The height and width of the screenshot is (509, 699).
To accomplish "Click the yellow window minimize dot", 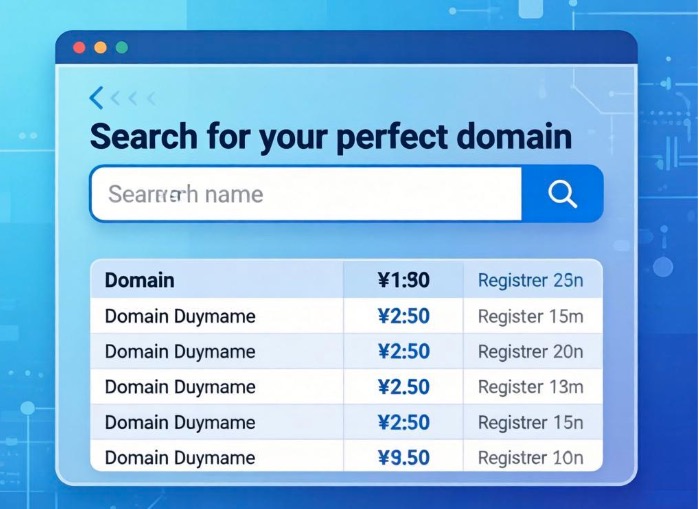I will click(x=100, y=47).
